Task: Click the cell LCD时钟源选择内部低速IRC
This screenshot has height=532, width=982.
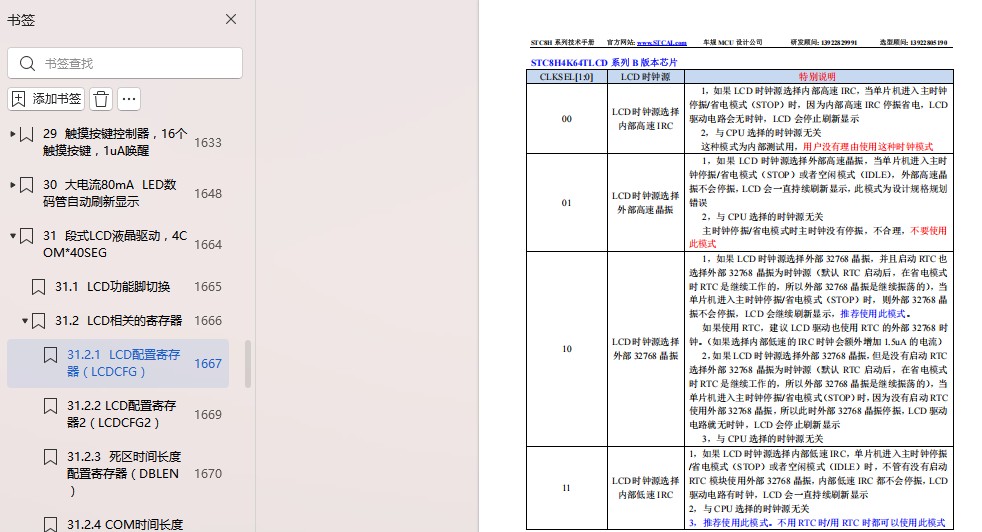Action: (x=646, y=488)
